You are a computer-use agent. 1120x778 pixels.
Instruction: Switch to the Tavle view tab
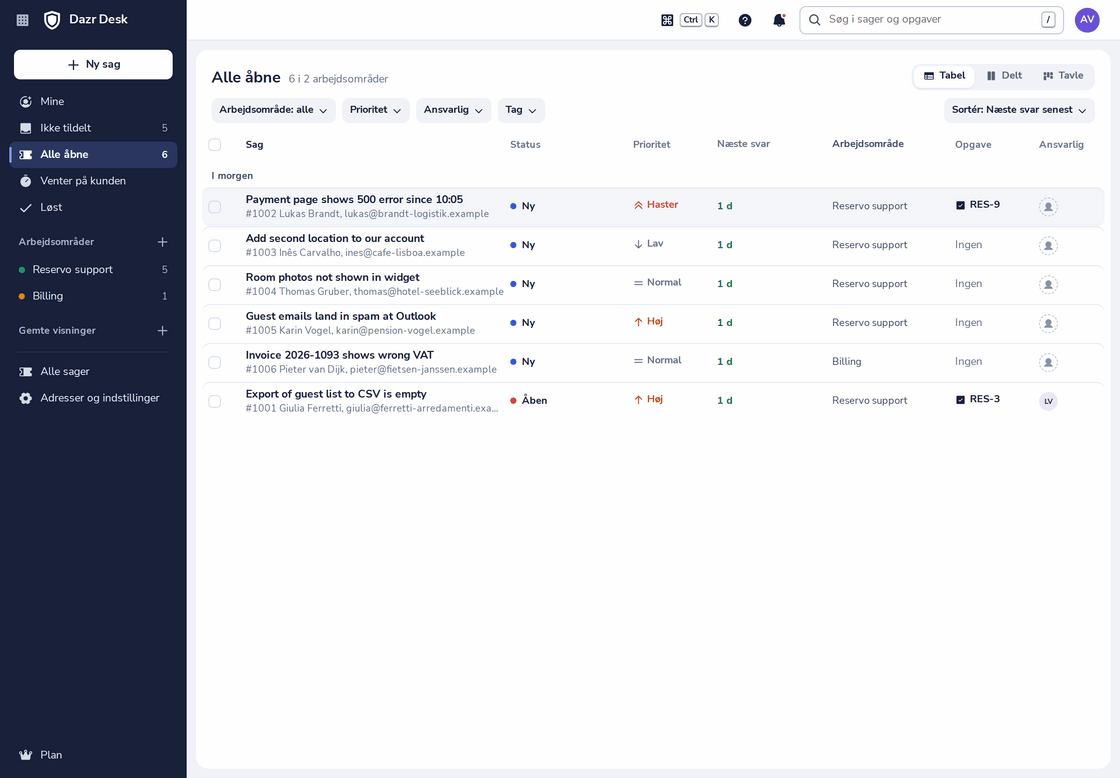point(1063,76)
